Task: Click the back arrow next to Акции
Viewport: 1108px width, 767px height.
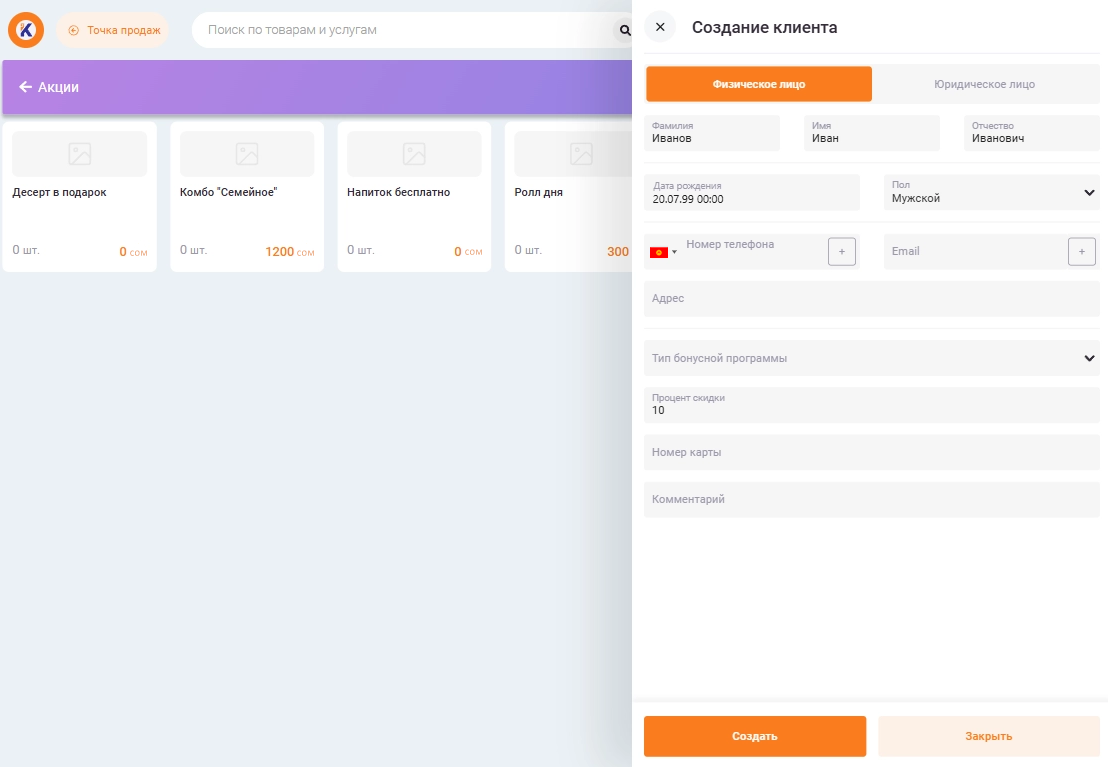Action: coord(26,87)
